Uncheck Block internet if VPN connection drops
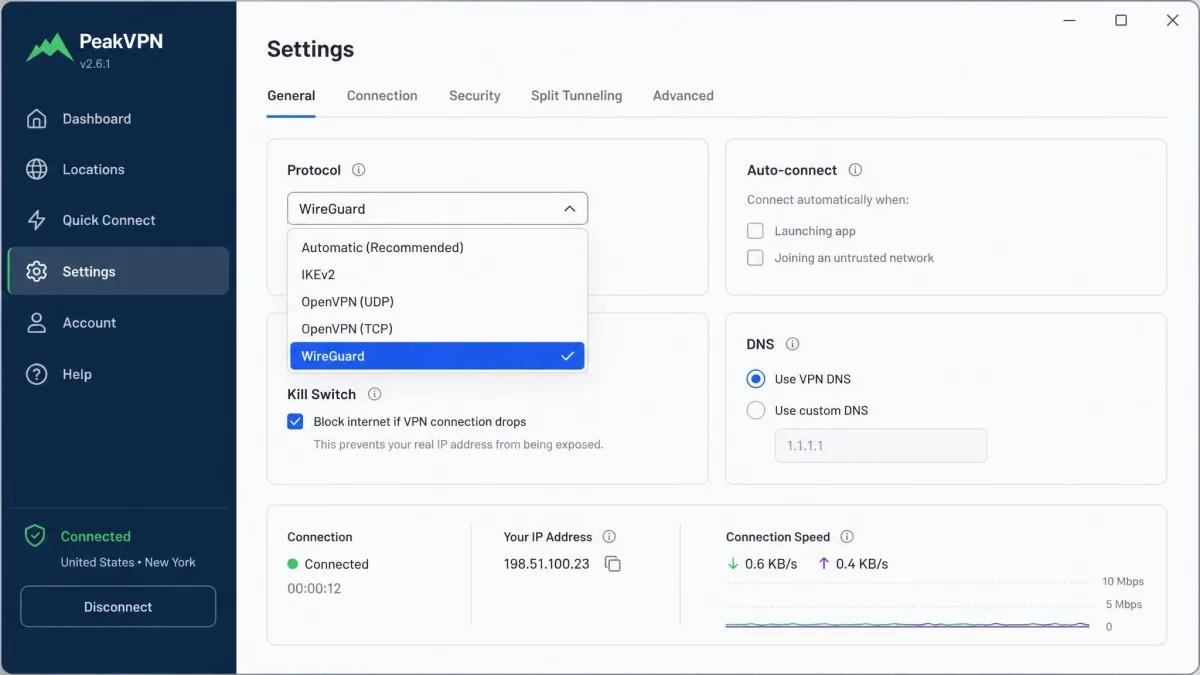Image resolution: width=1200 pixels, height=675 pixels. point(295,422)
